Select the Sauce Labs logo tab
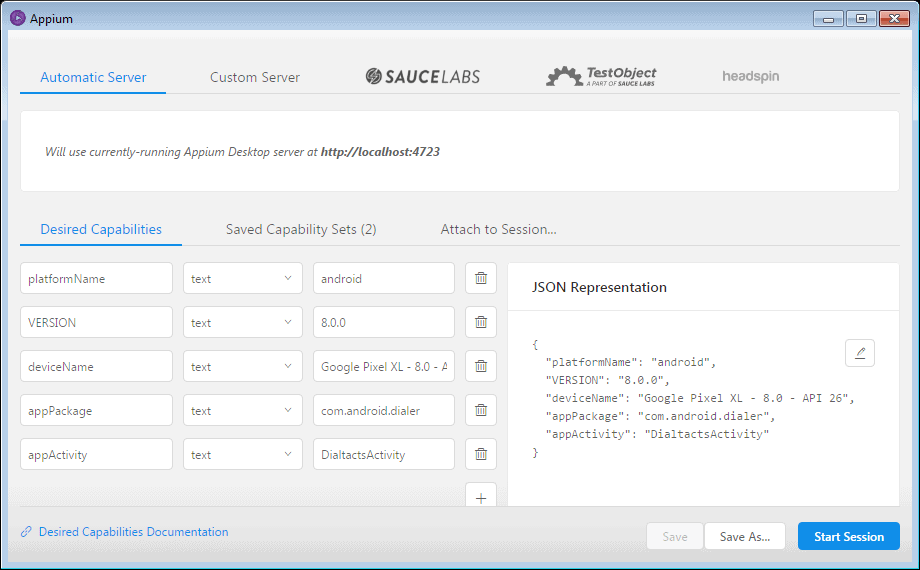 (422, 77)
